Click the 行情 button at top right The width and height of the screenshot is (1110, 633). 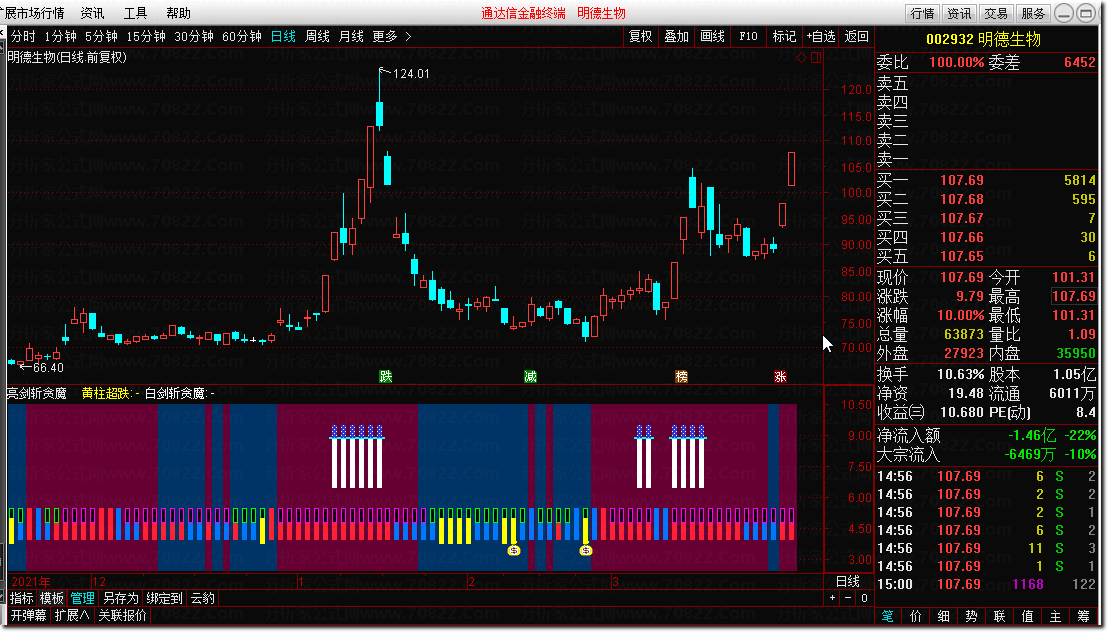tap(922, 13)
